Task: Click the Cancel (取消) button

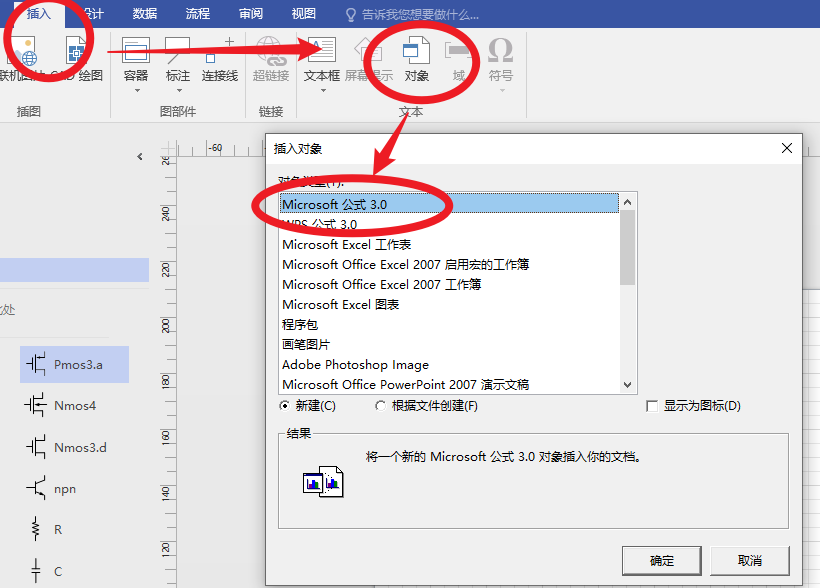Action: 749,561
